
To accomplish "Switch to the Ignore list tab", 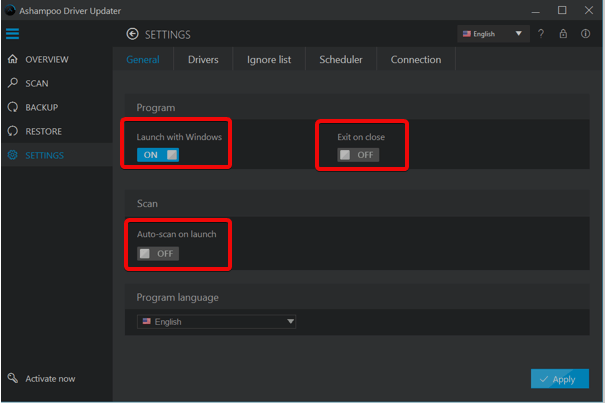I will coord(269,60).
